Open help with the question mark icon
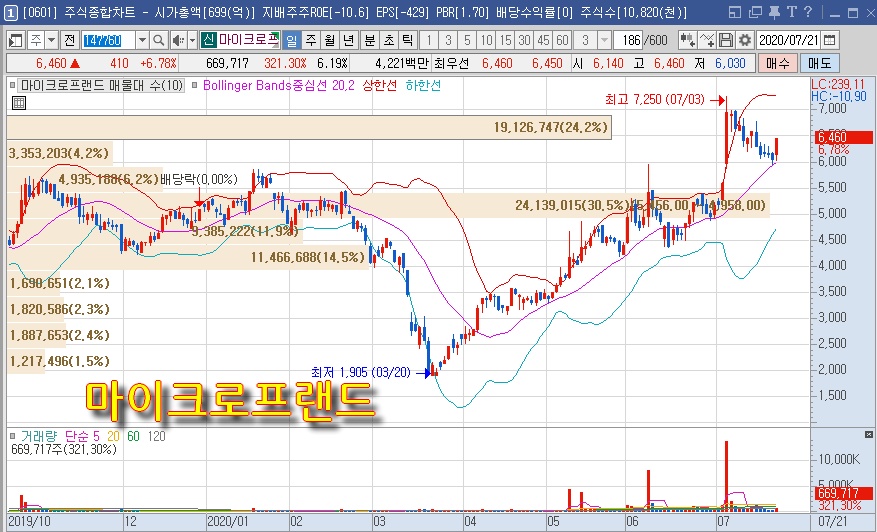The height and width of the screenshot is (532, 877). point(808,12)
